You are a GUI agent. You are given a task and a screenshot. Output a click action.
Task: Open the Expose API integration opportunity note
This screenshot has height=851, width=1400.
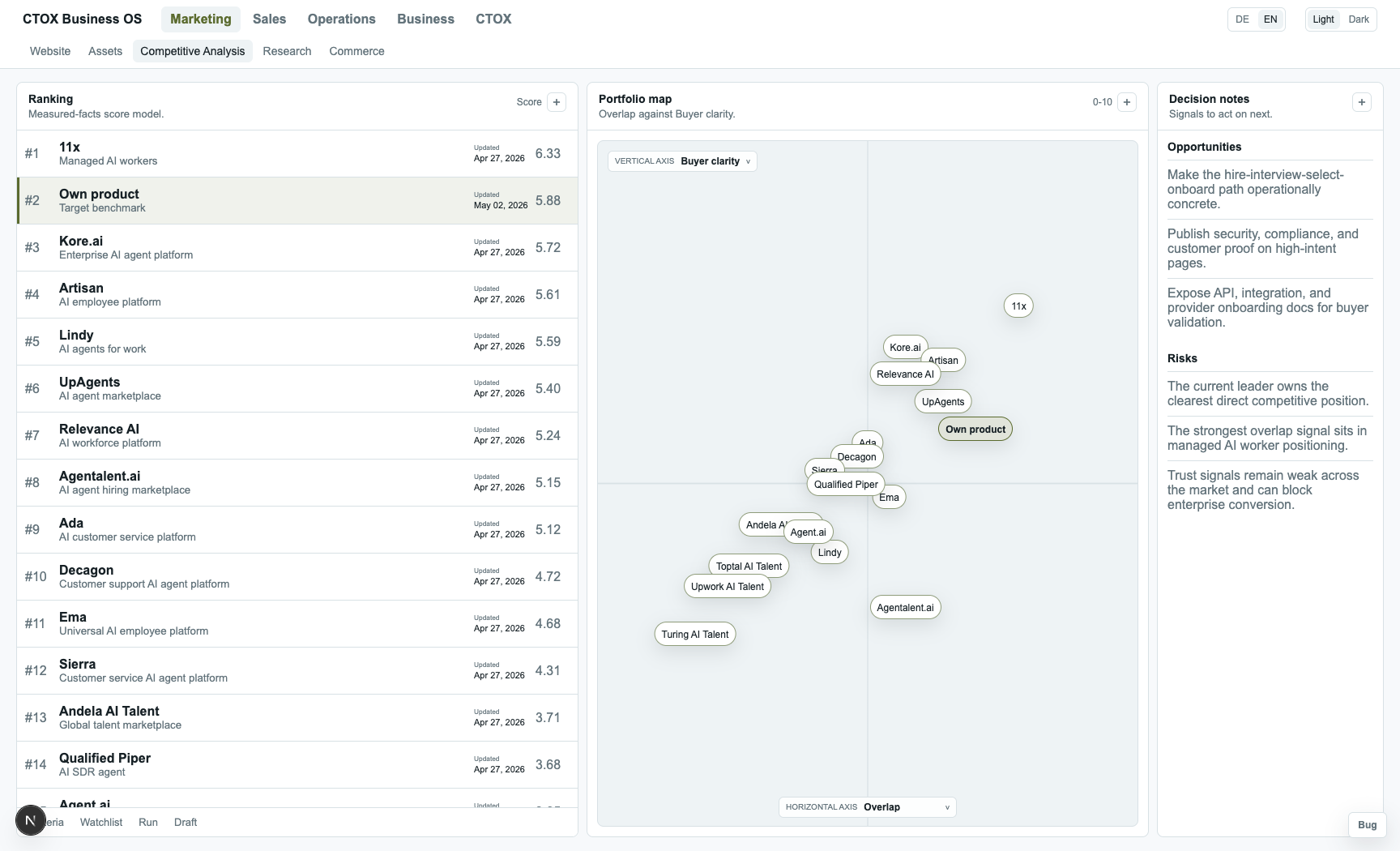1270,308
